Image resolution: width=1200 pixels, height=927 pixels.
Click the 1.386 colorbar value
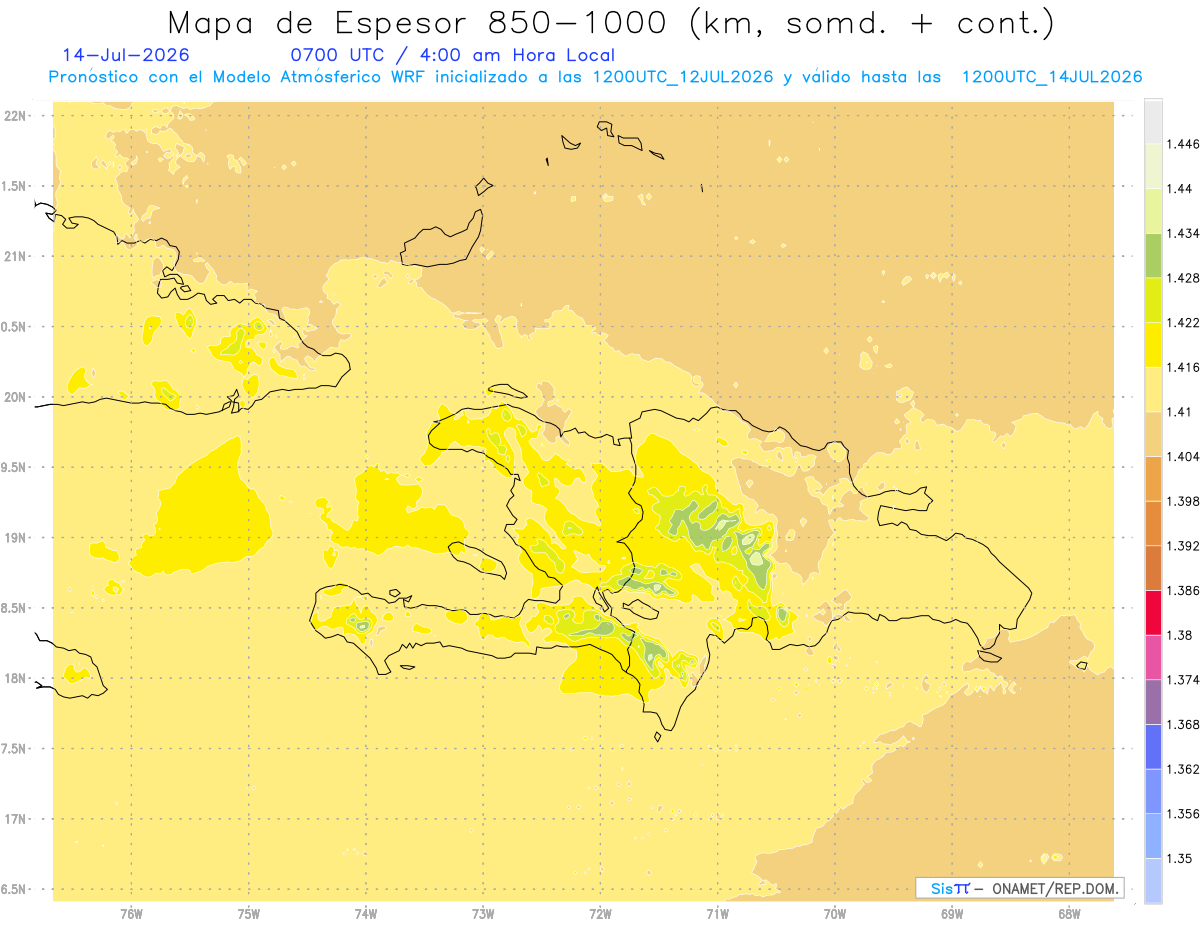coord(1184,590)
